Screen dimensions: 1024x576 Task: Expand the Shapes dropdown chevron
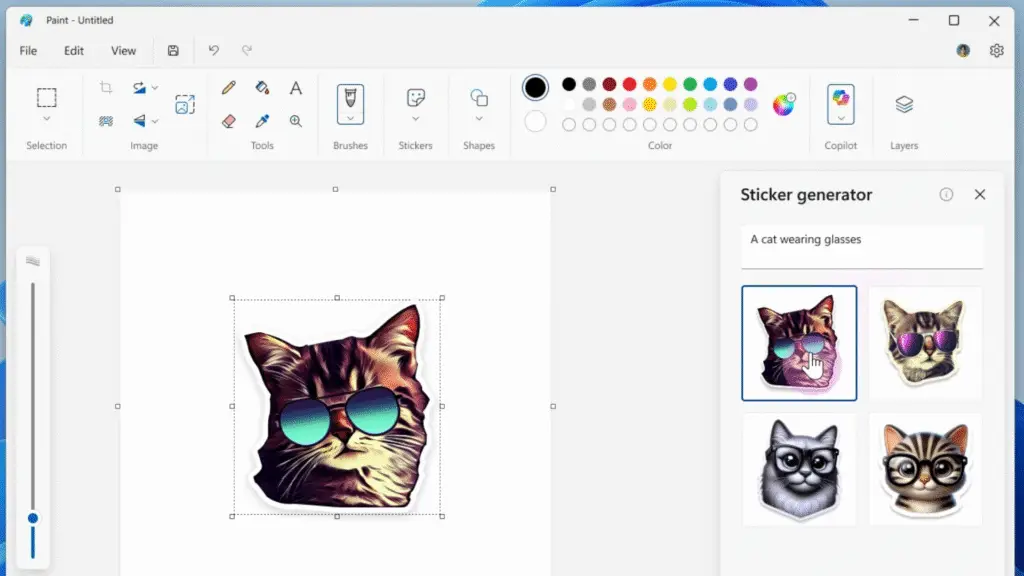point(479,119)
